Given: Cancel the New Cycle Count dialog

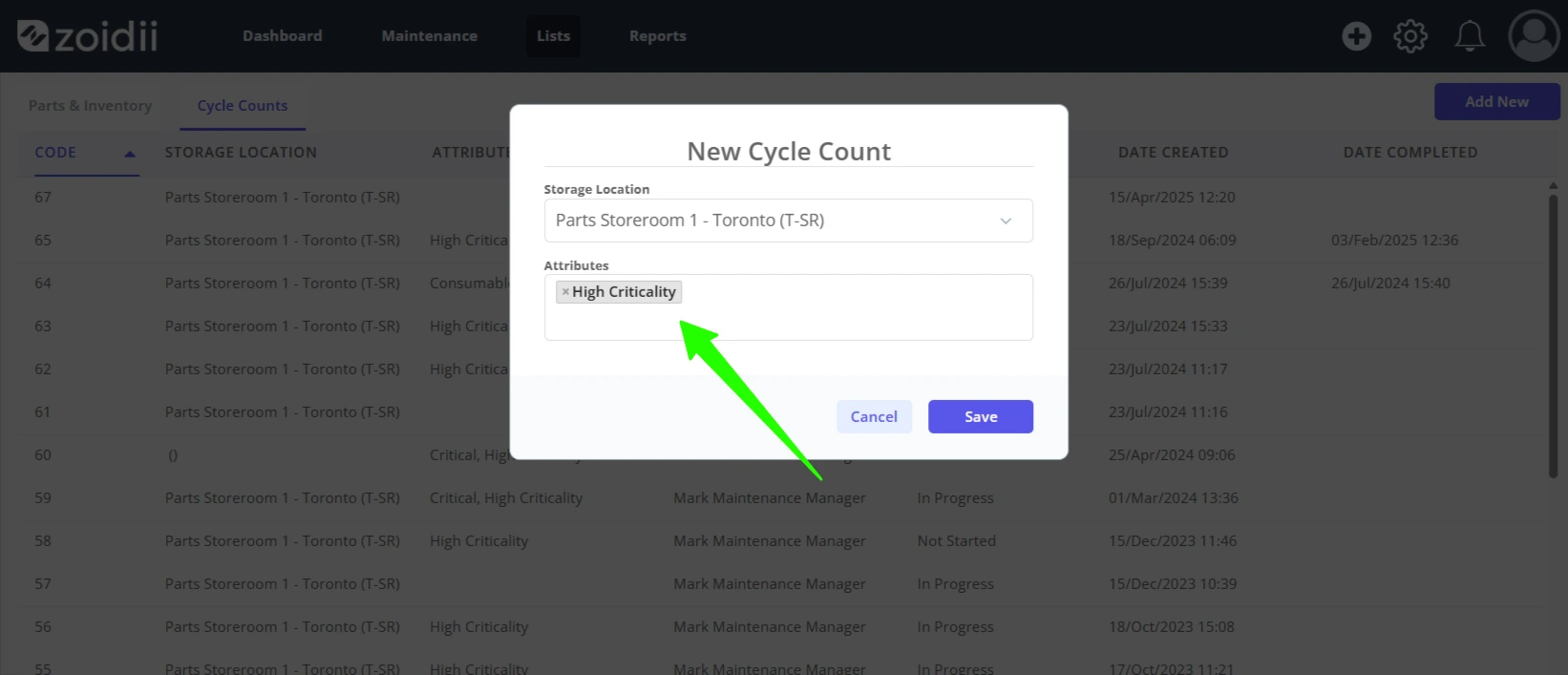Looking at the screenshot, I should click(874, 416).
